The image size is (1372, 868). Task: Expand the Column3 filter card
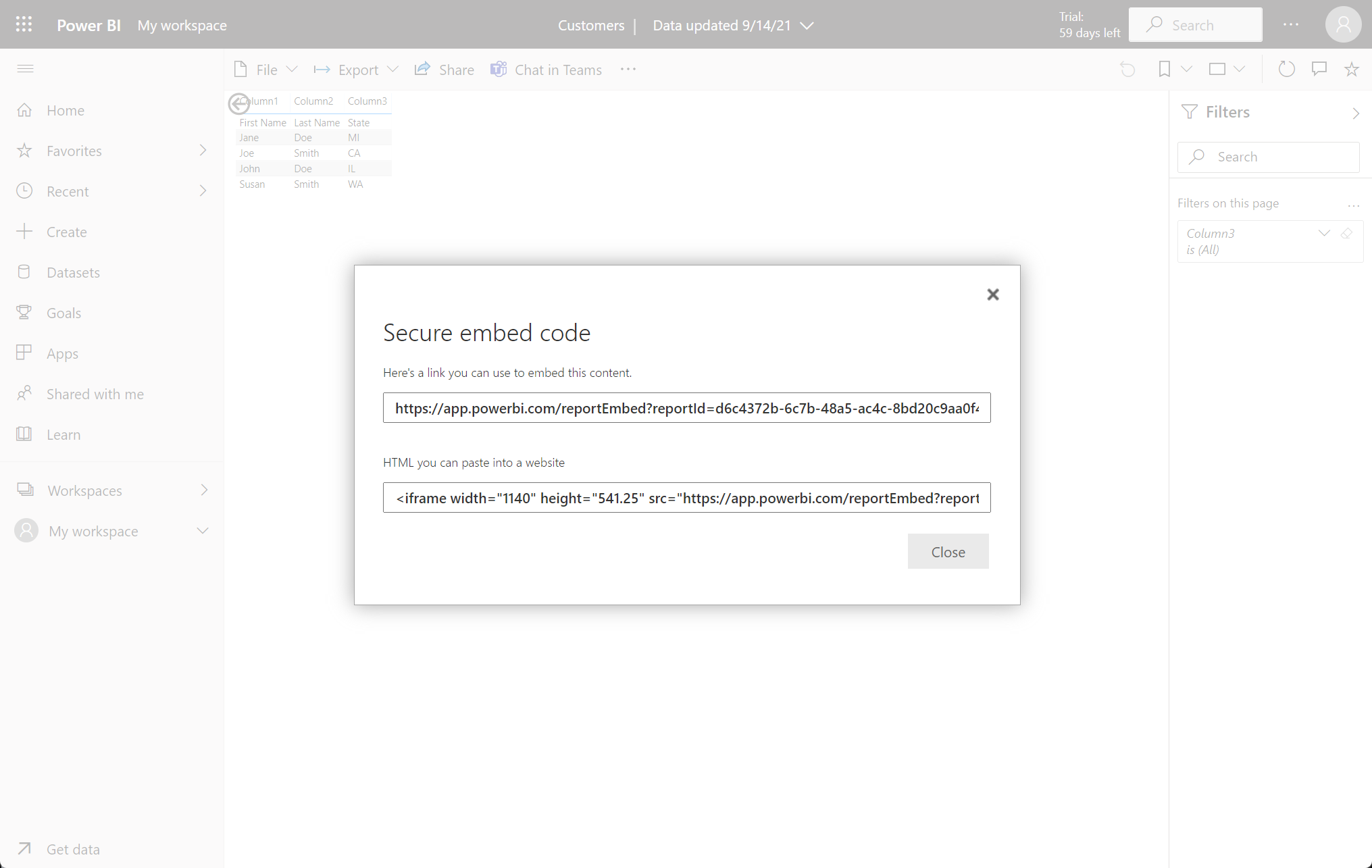pos(1324,234)
